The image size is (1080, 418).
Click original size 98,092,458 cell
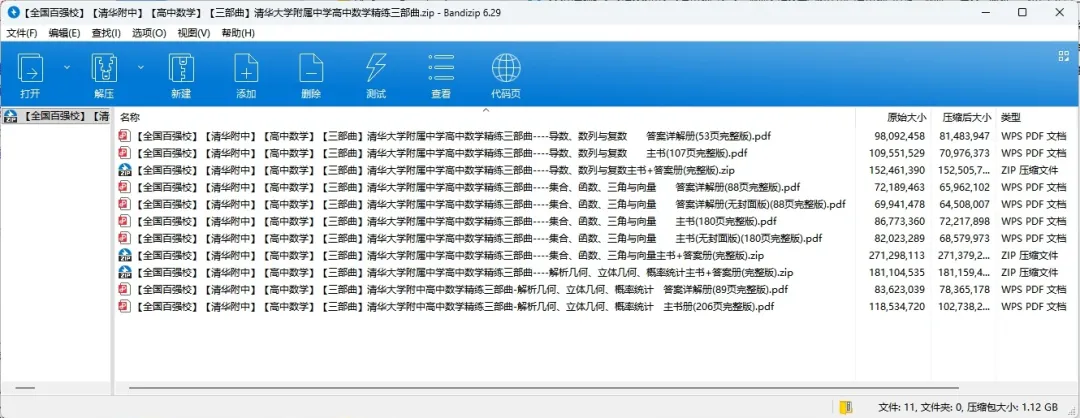tap(900, 136)
